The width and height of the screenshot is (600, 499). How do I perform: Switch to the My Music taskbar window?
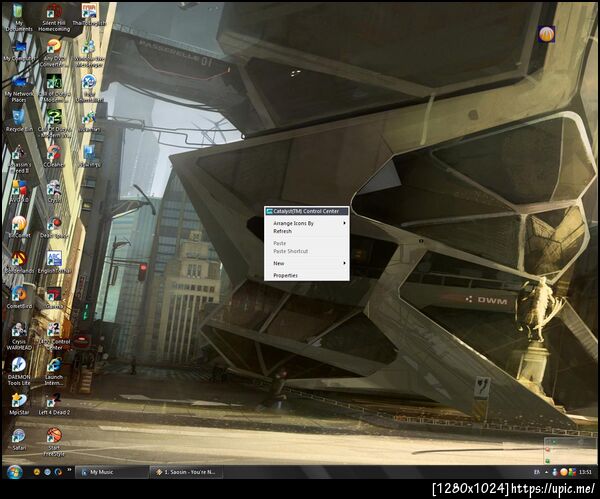pyautogui.click(x=111, y=472)
